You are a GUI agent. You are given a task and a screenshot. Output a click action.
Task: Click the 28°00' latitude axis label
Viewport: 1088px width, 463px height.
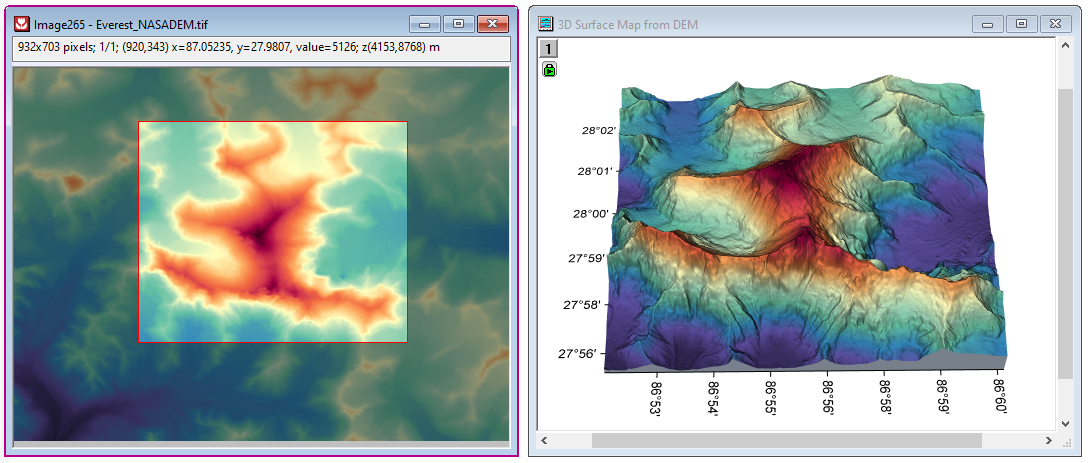590,213
